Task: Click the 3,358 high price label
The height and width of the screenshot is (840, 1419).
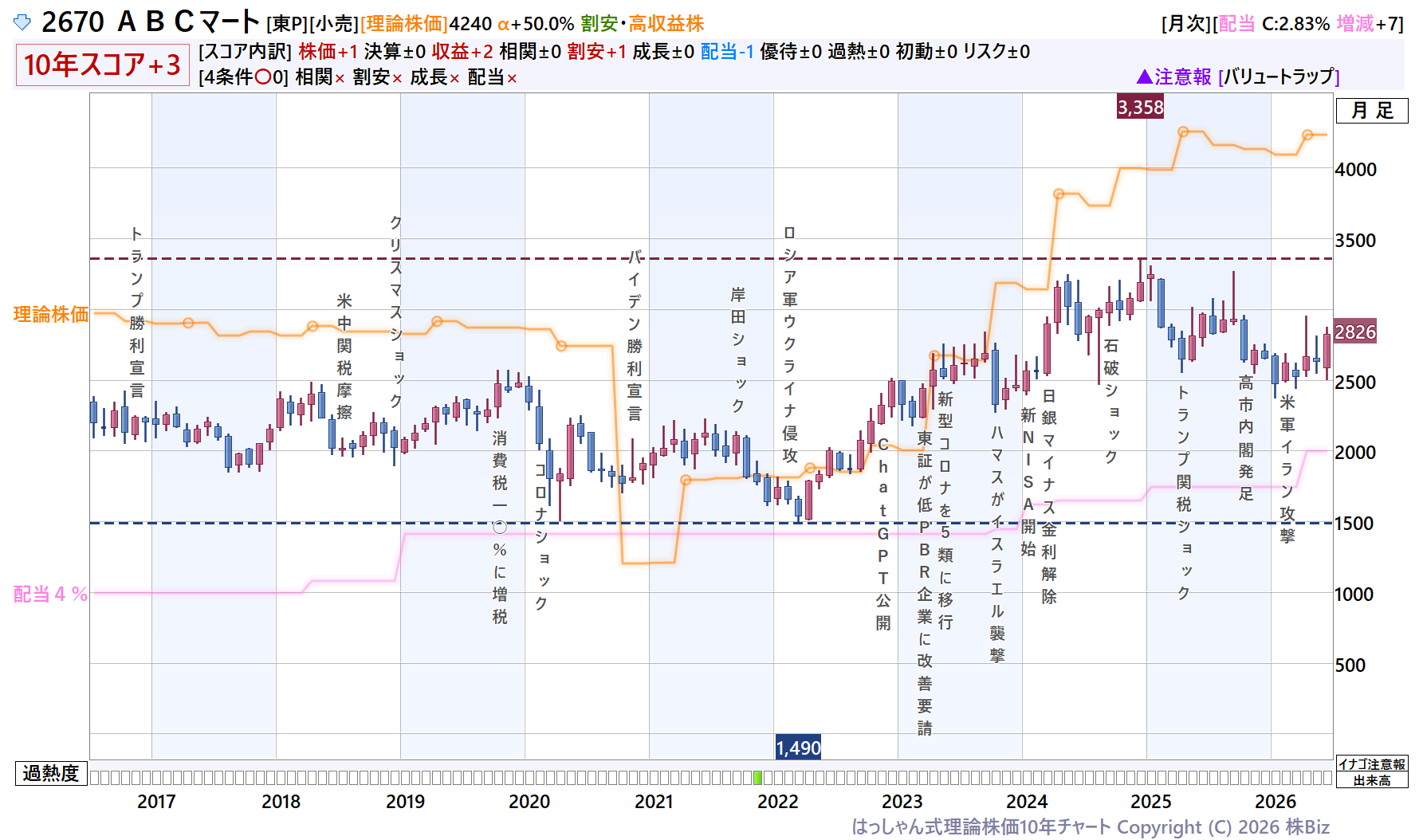Action: coord(1140,107)
